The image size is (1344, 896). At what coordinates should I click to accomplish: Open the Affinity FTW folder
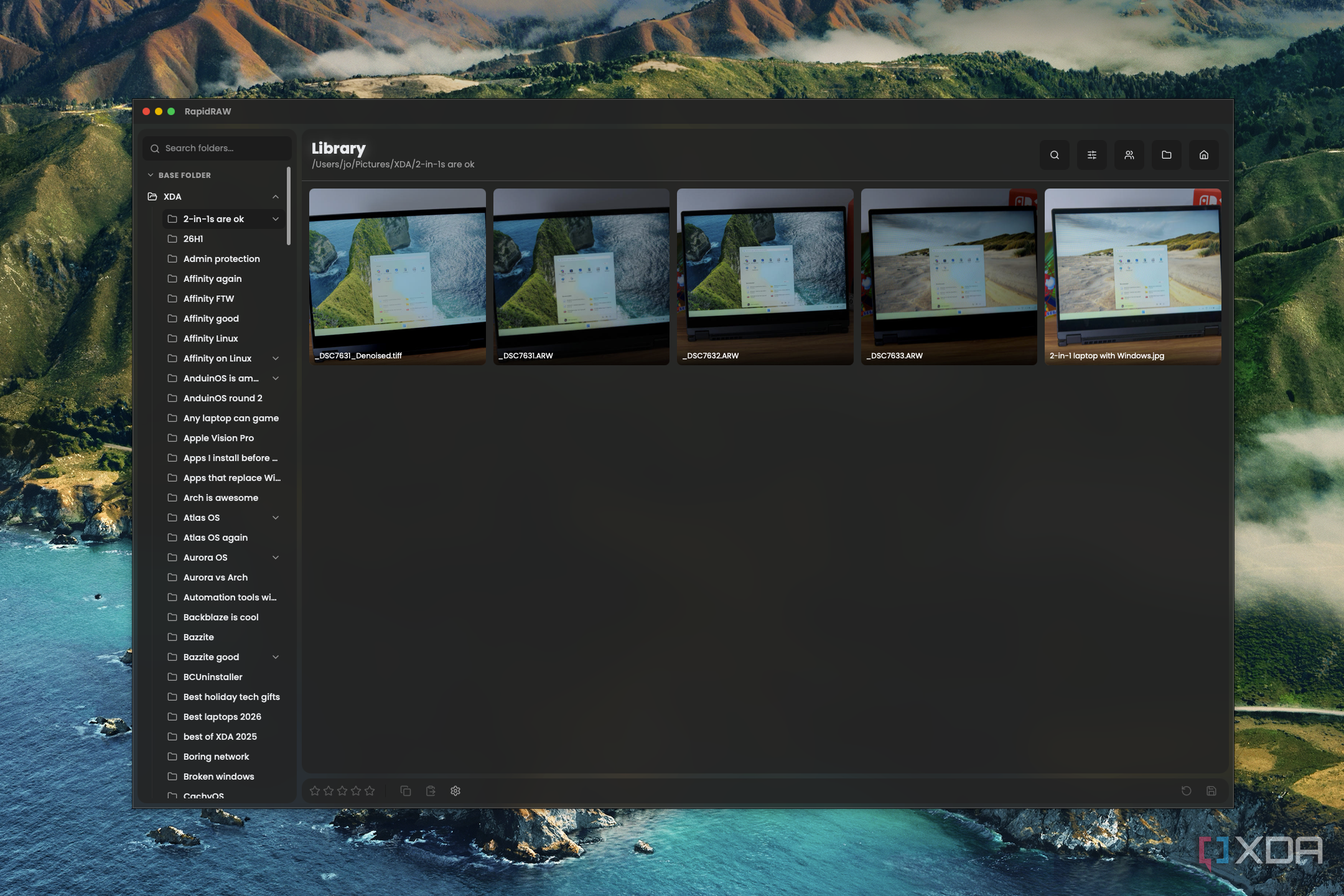[x=224, y=299]
